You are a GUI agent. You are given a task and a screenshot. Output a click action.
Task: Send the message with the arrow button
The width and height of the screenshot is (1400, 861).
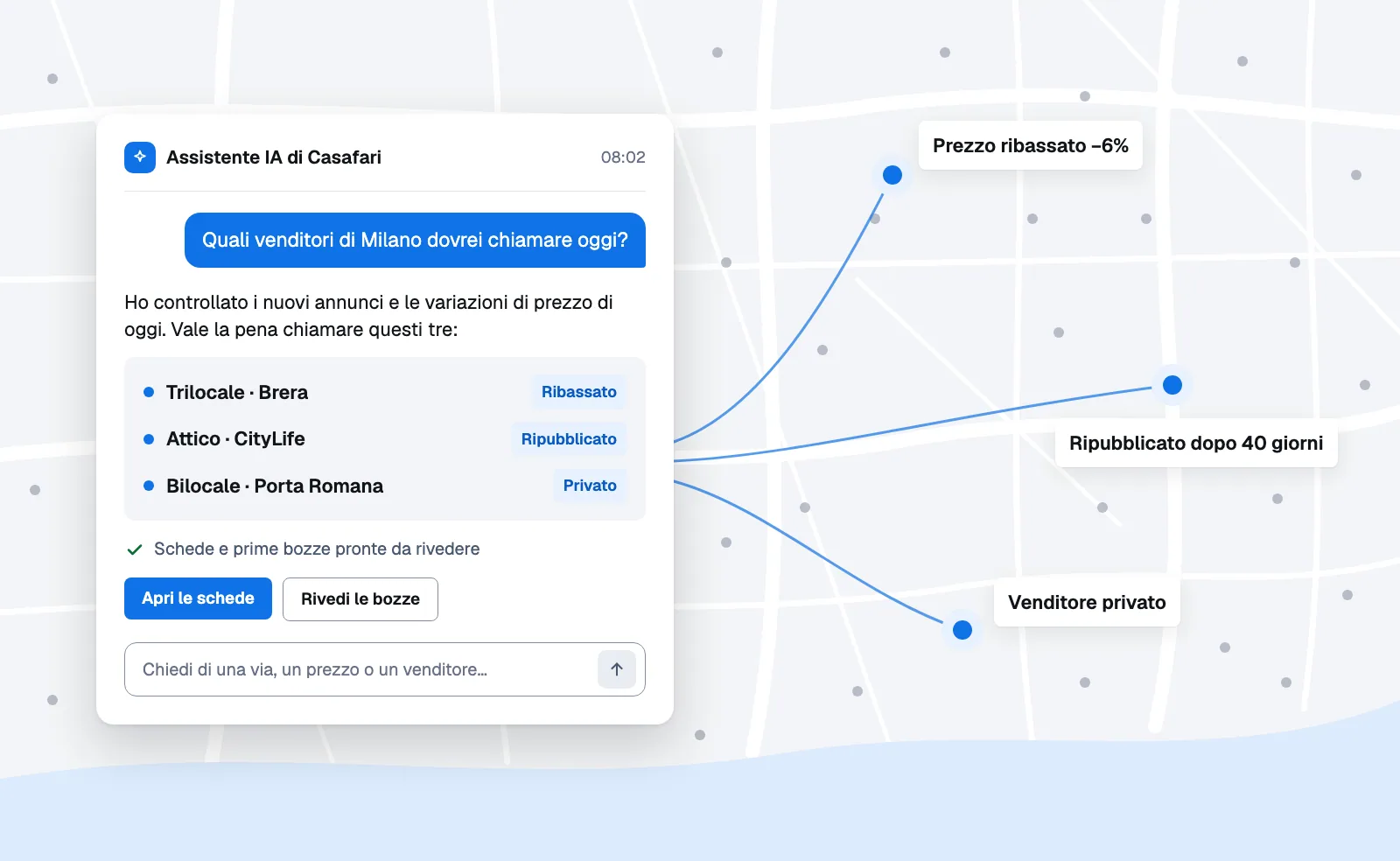(617, 669)
